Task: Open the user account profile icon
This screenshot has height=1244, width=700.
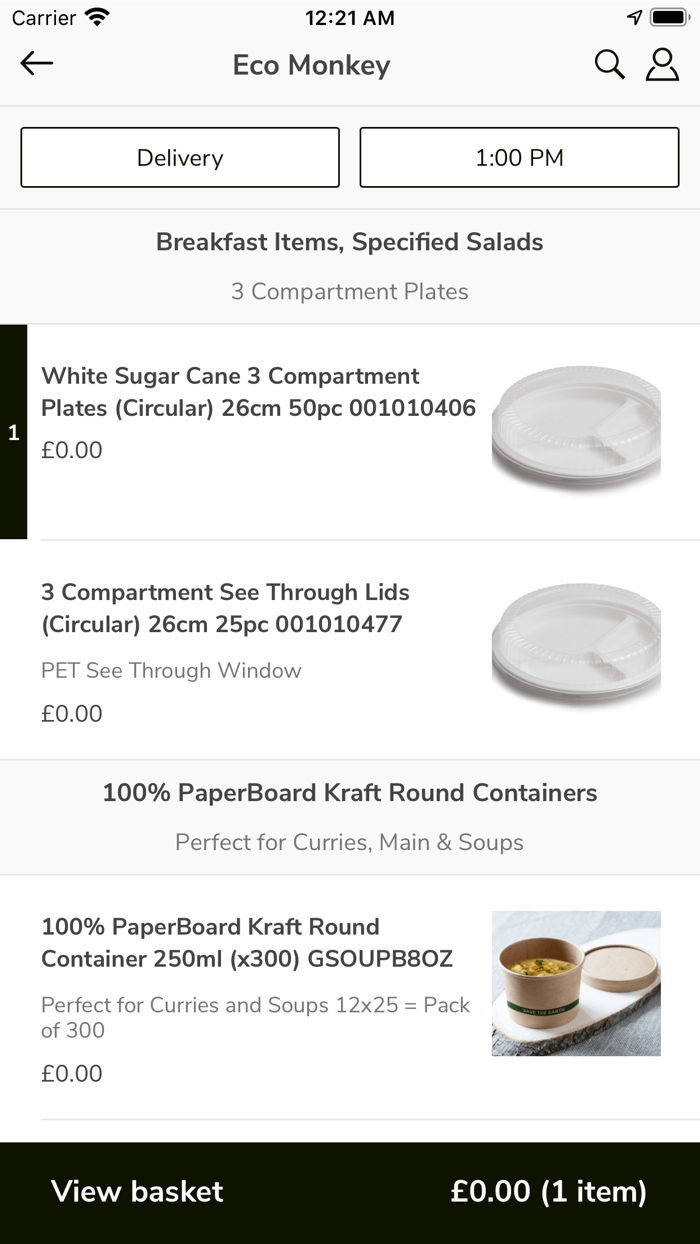Action: [x=662, y=64]
